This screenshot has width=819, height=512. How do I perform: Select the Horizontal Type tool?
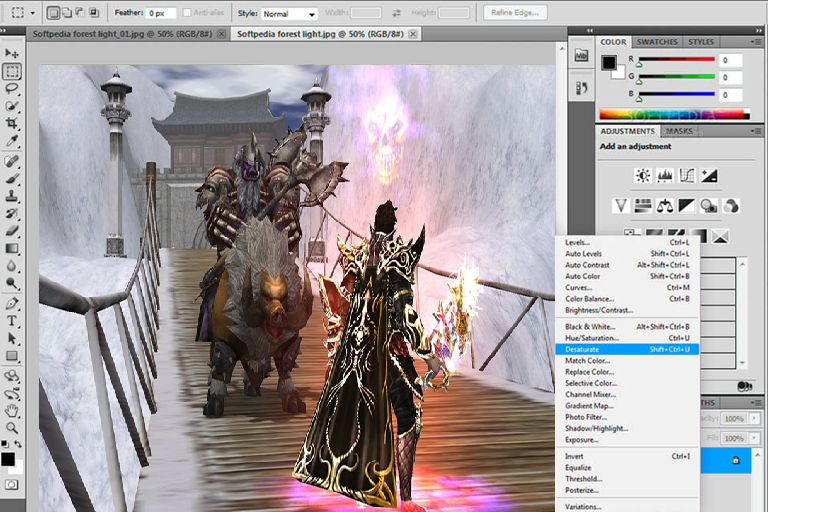click(x=11, y=321)
